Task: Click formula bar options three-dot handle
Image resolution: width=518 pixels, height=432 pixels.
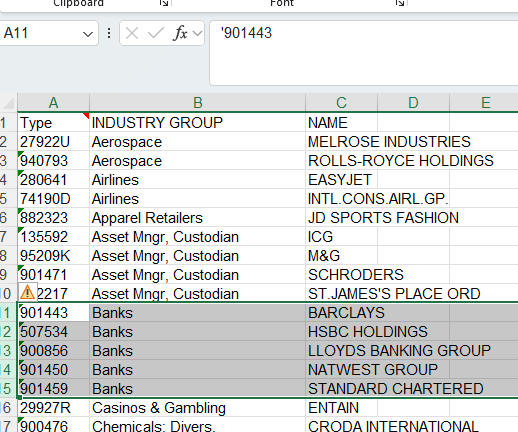Action: click(x=109, y=33)
